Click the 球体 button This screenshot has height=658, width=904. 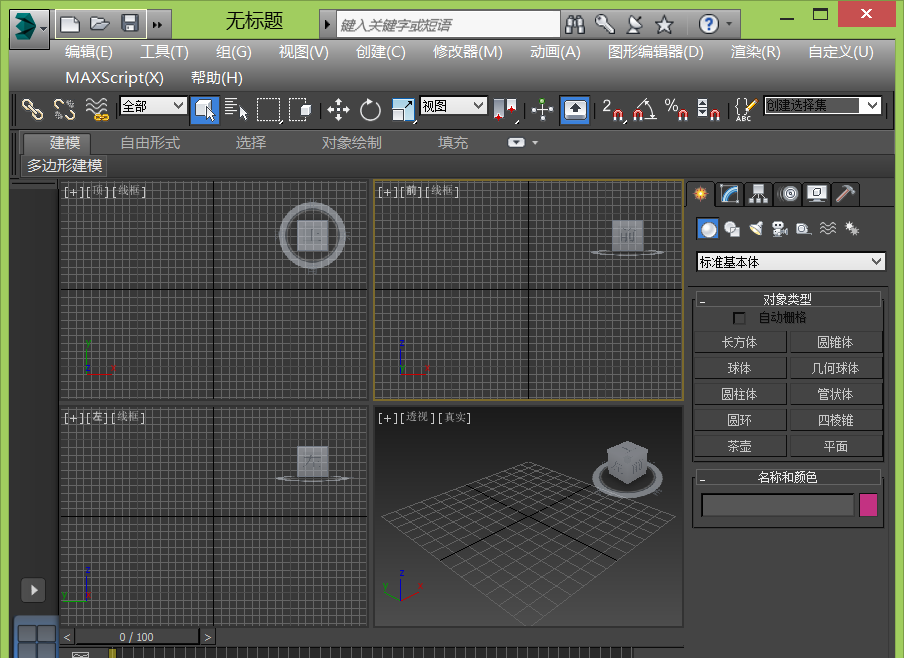(740, 369)
